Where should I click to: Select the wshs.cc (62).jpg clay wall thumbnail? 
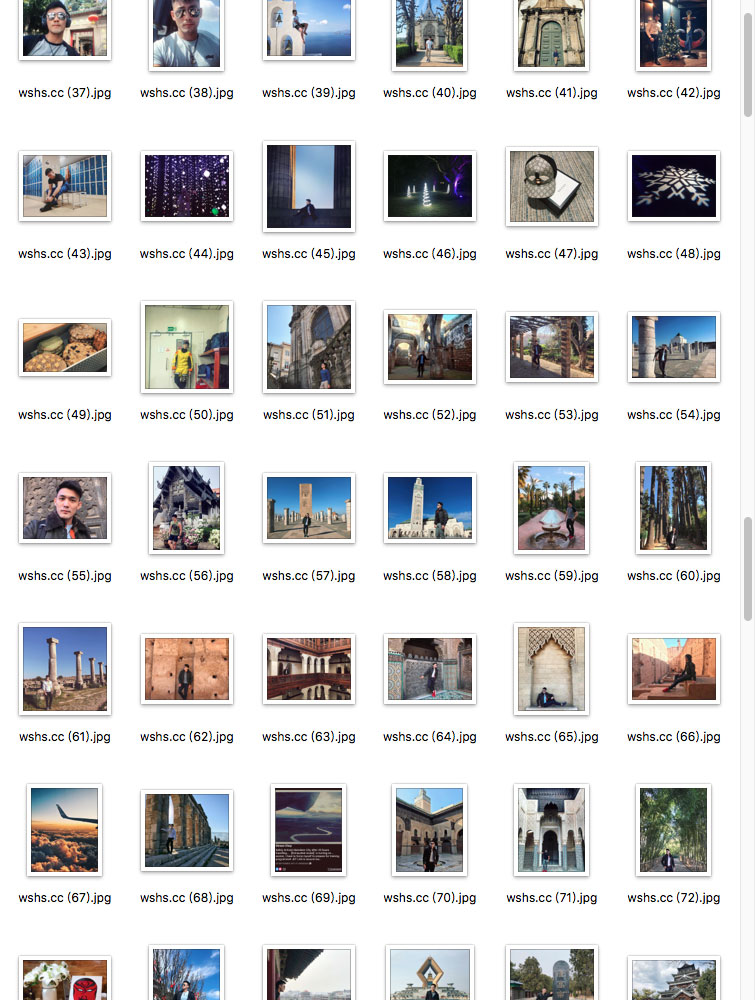click(187, 669)
